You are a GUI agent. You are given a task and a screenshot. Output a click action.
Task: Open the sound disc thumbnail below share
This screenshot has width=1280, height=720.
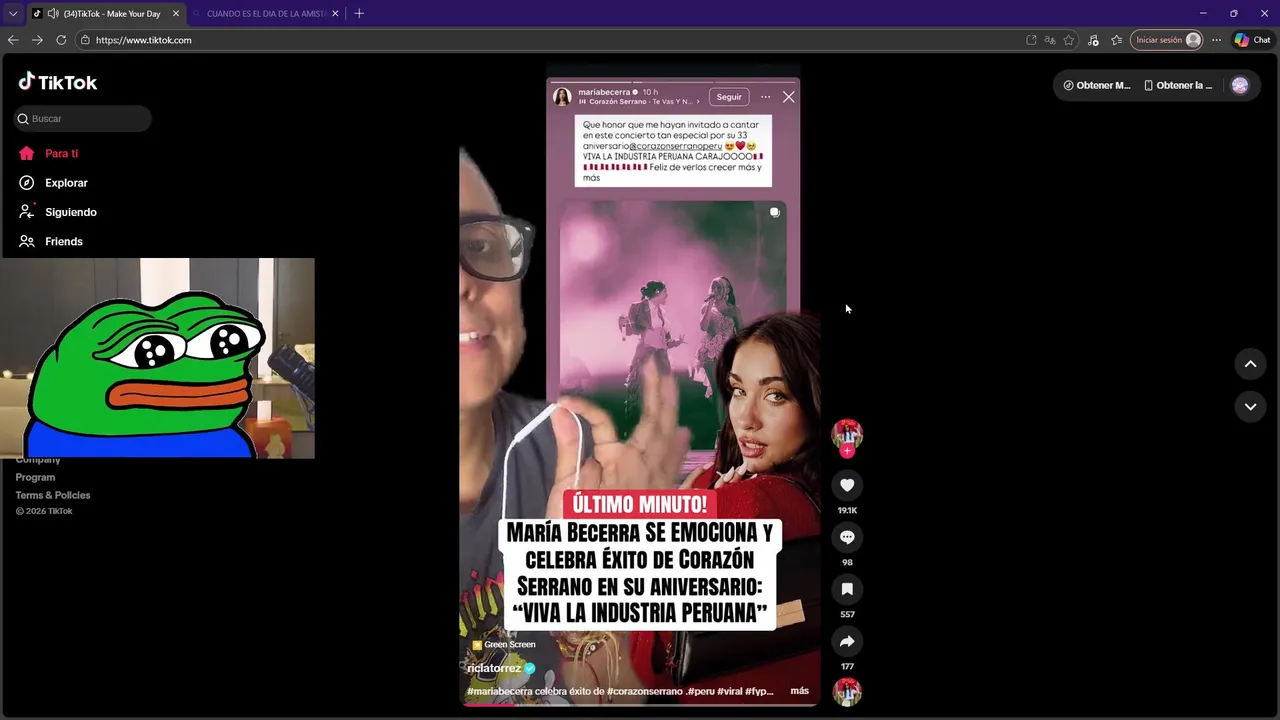tap(847, 692)
